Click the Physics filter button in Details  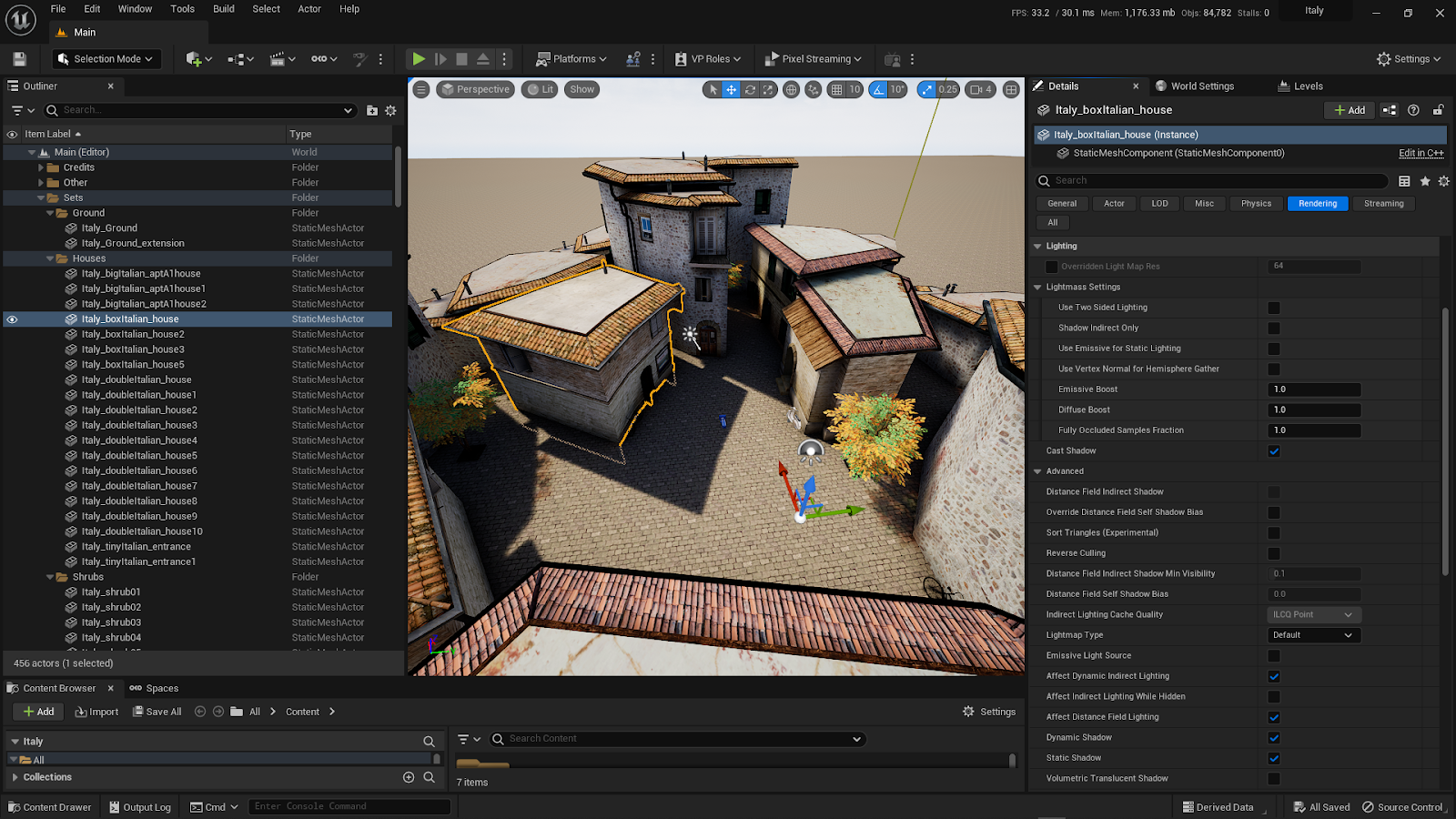click(1256, 204)
